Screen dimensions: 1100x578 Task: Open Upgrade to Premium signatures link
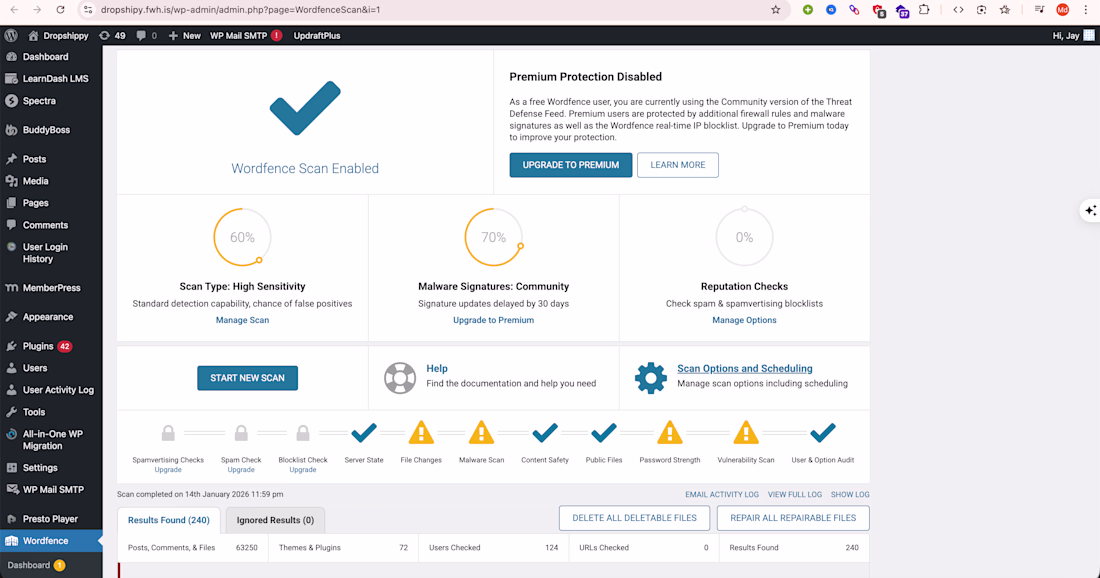click(x=493, y=320)
